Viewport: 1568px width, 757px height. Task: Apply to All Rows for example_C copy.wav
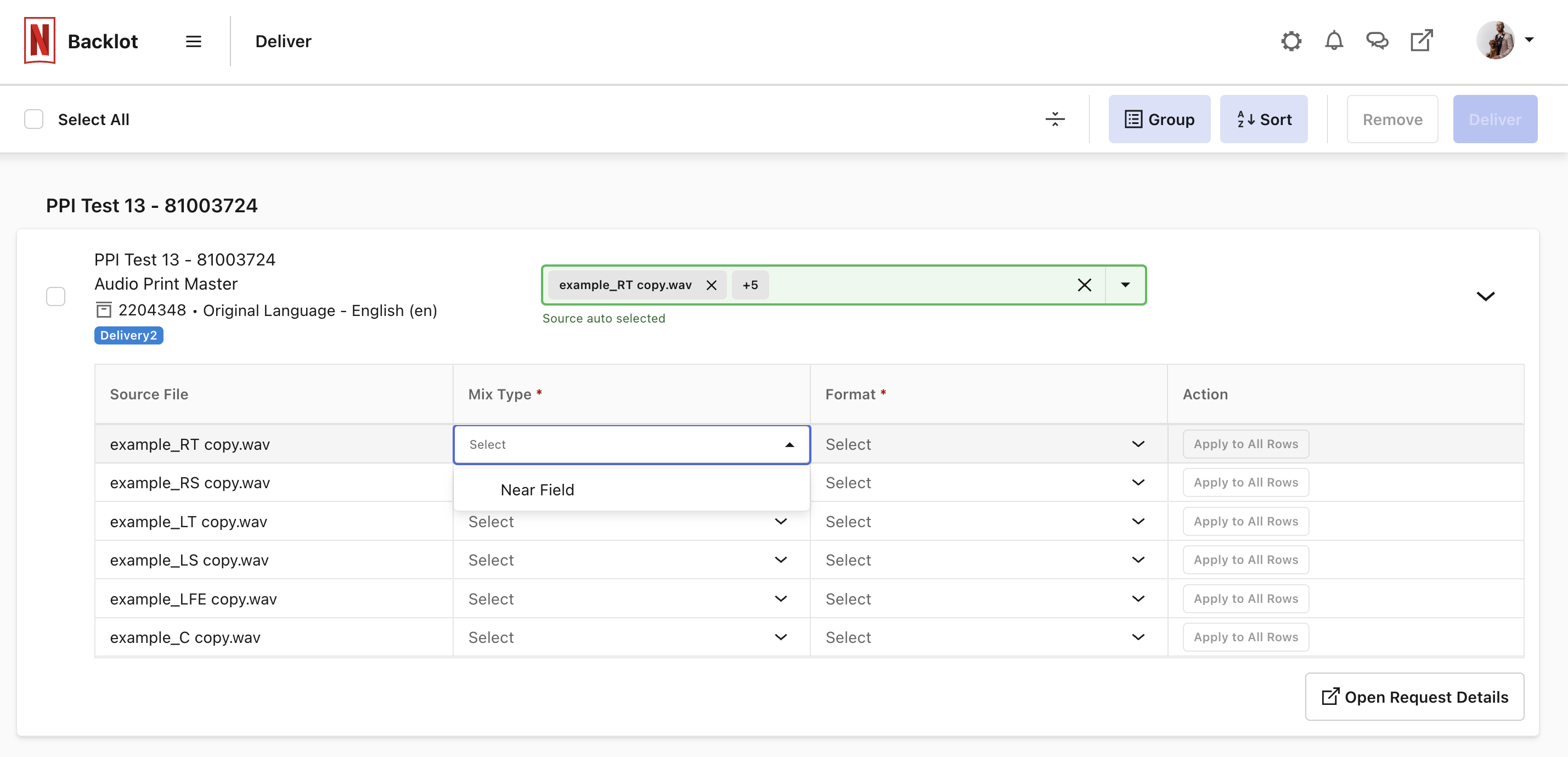1245,637
